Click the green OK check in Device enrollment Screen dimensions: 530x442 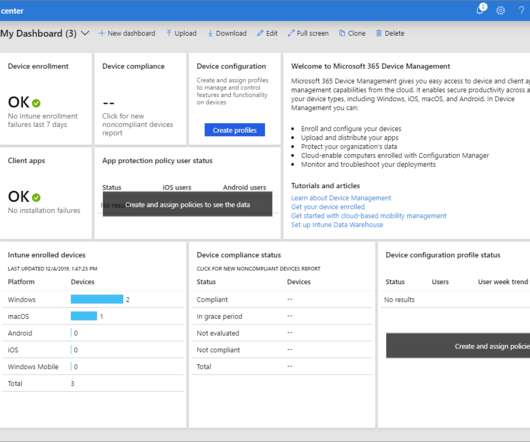[36, 103]
